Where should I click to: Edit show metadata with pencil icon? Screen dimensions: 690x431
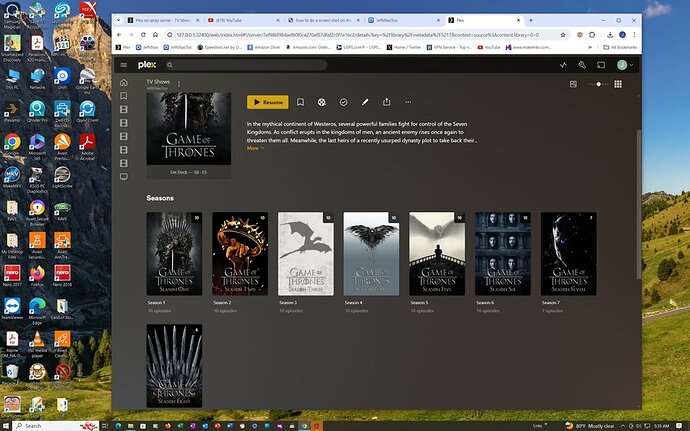tap(365, 102)
